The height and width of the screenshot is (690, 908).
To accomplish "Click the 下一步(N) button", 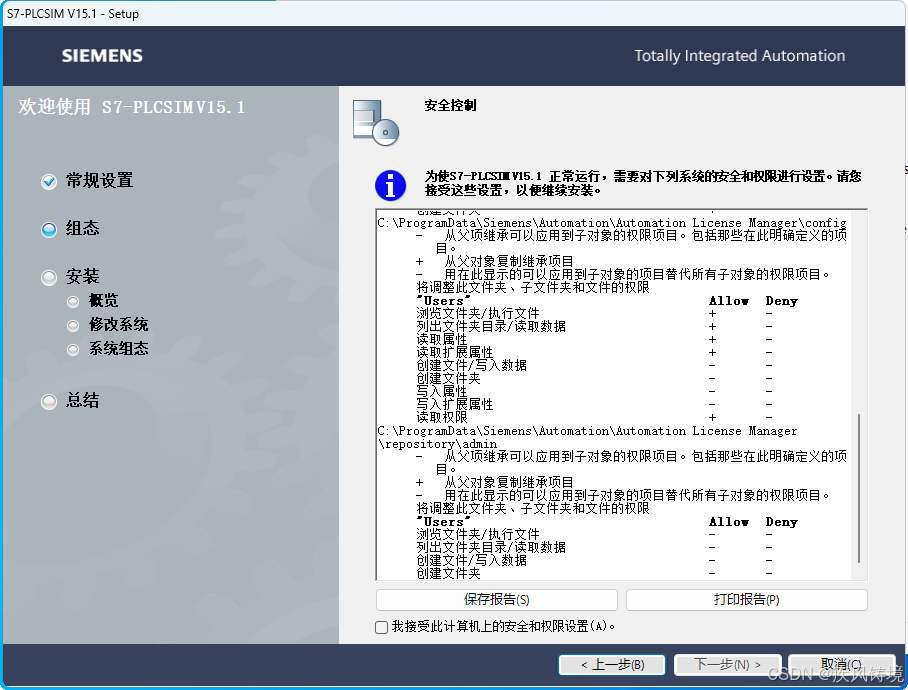I will pos(728,665).
